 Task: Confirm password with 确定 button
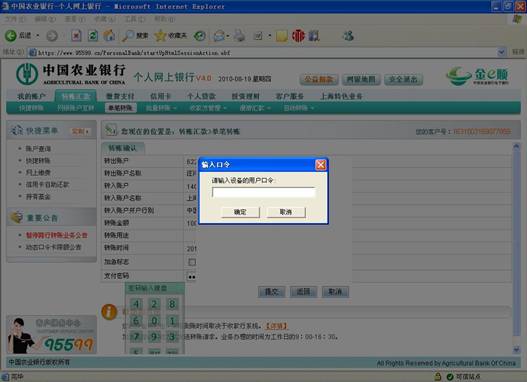(240, 212)
